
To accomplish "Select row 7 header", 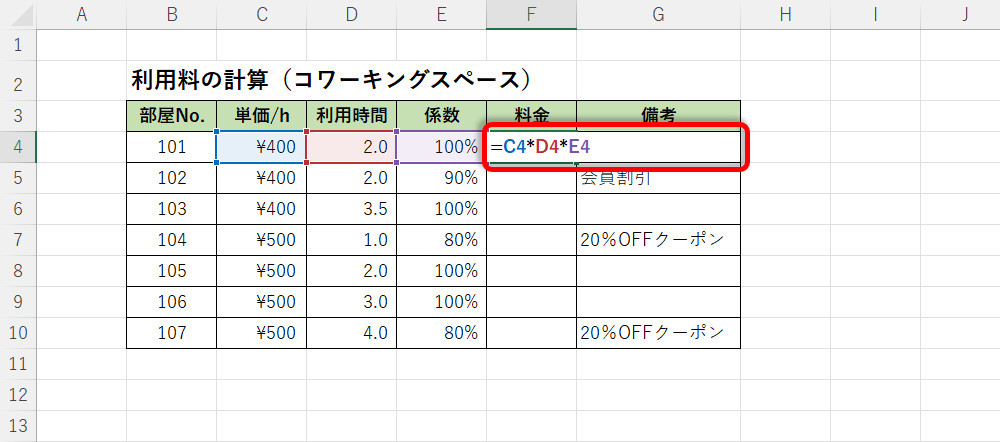I will (x=18, y=240).
